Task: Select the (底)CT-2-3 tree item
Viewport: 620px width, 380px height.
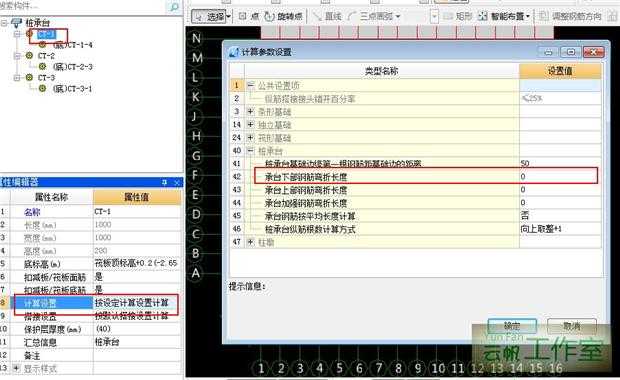Action: (x=72, y=67)
